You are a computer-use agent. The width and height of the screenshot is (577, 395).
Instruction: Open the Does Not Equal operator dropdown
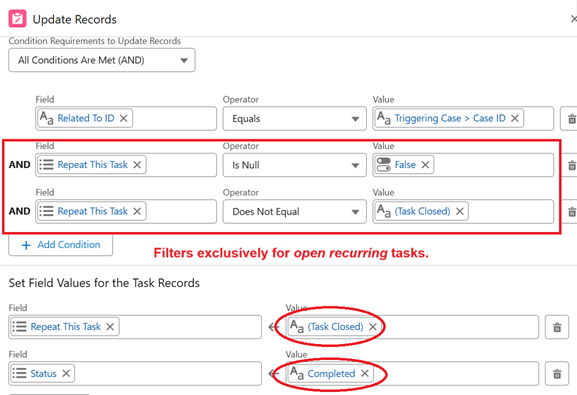[x=294, y=211]
